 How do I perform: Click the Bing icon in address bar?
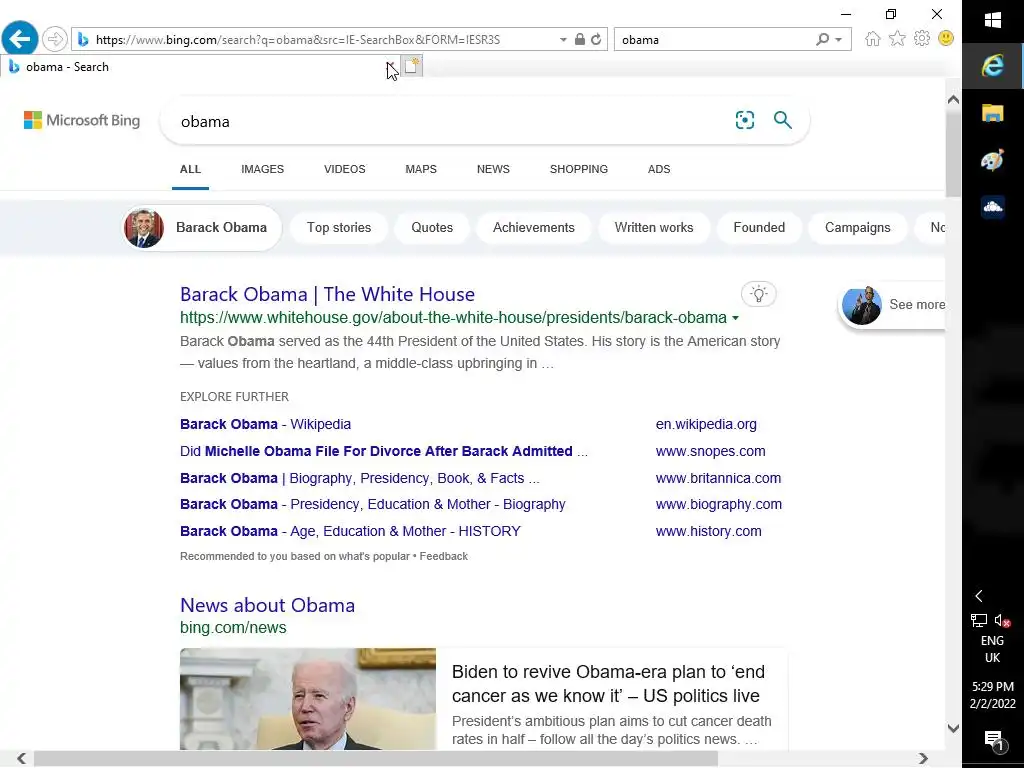(x=83, y=40)
